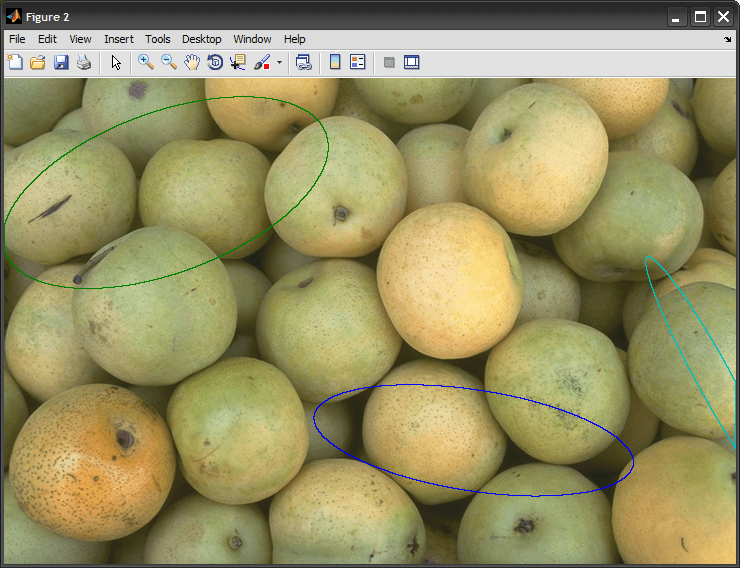
Task: Save the figure with floppy disk icon
Action: click(61, 62)
